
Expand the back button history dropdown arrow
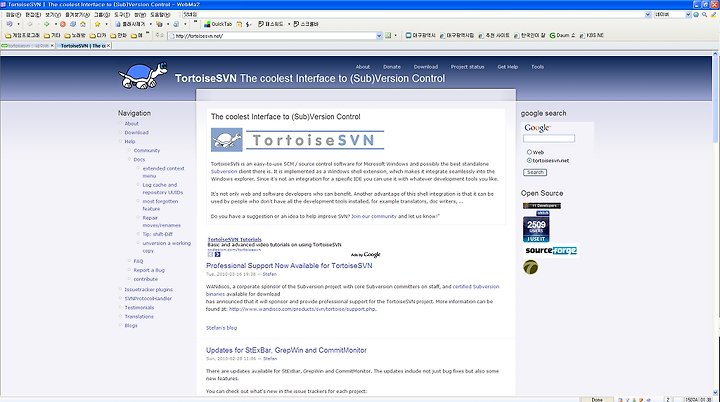(39, 24)
